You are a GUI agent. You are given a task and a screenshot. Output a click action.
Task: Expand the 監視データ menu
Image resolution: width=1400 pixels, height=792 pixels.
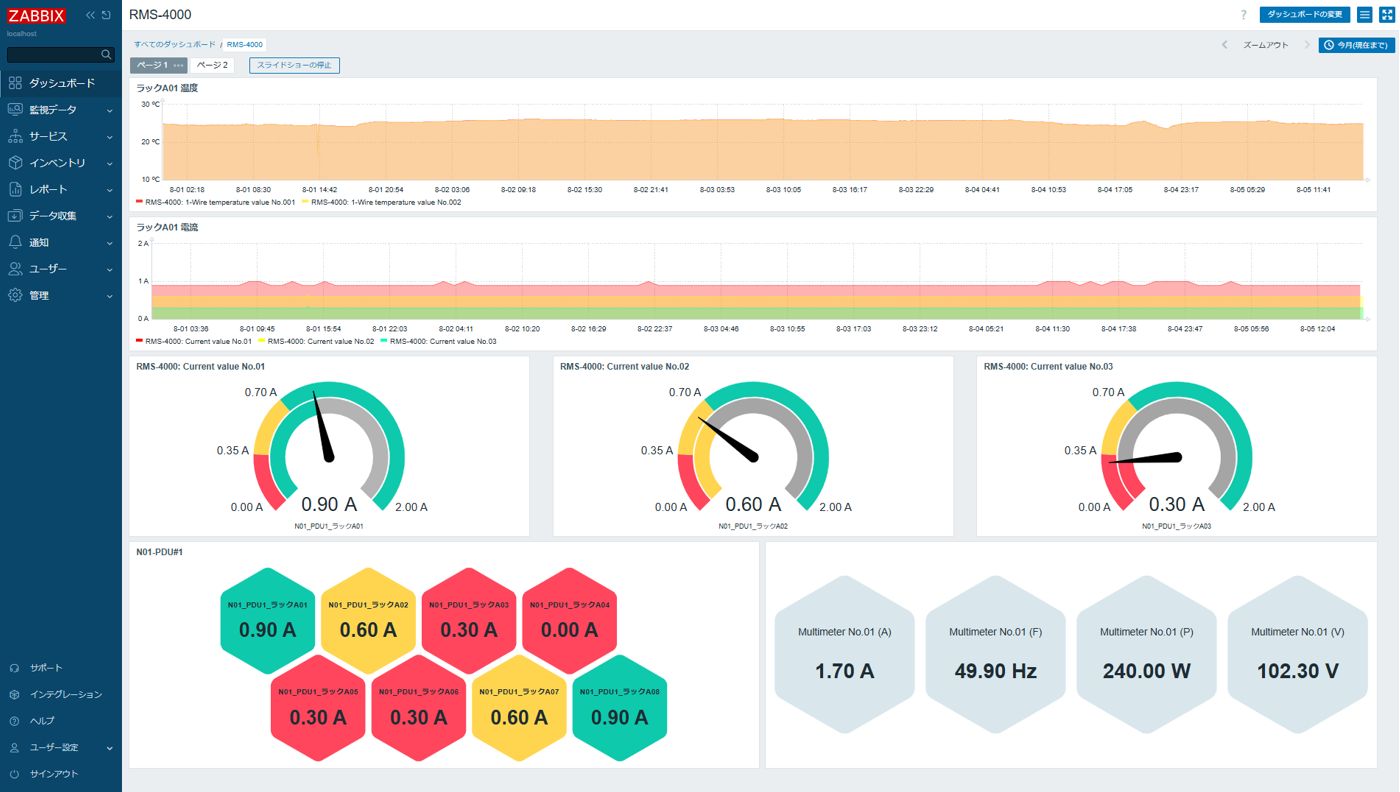click(x=60, y=110)
